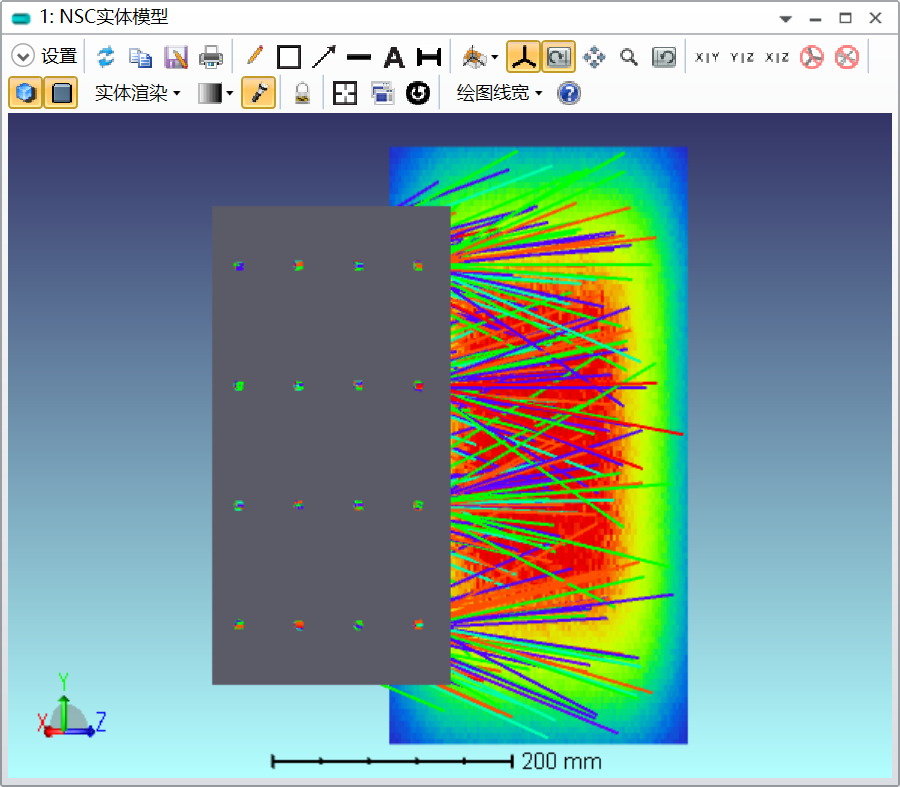Toggle the coordinate axes triad display
Image resolution: width=900 pixels, height=787 pixels.
522,57
